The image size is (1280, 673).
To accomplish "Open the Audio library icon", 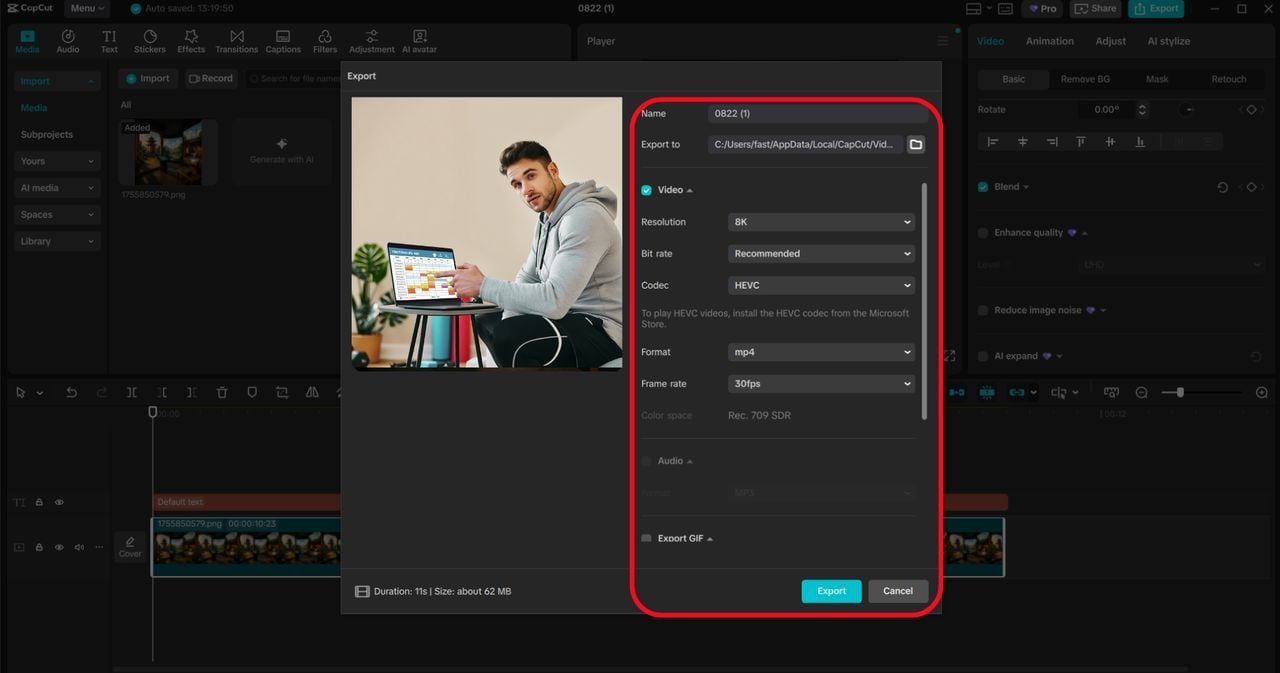I will point(68,41).
